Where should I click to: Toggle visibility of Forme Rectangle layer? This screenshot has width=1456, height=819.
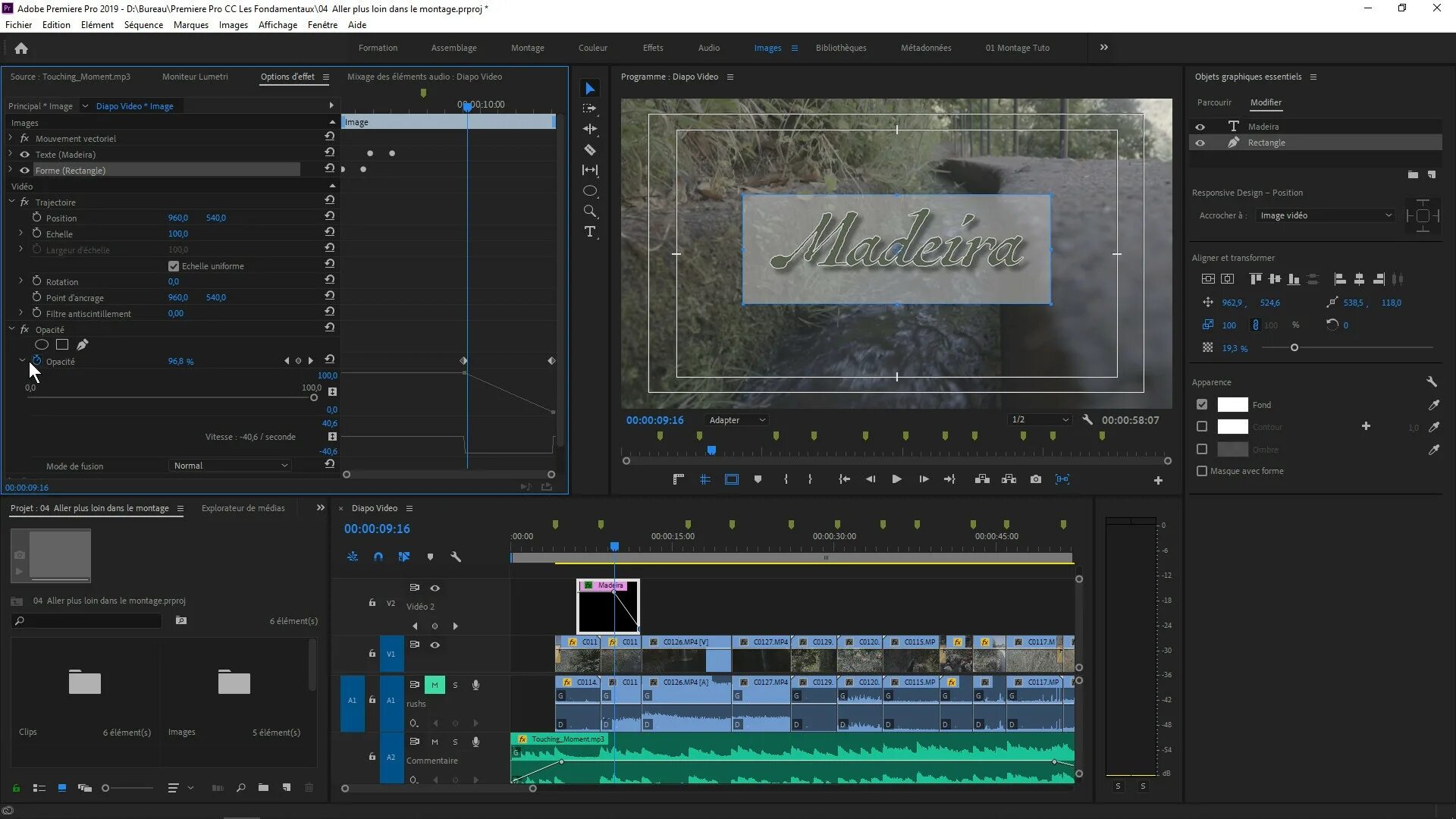[x=25, y=170]
